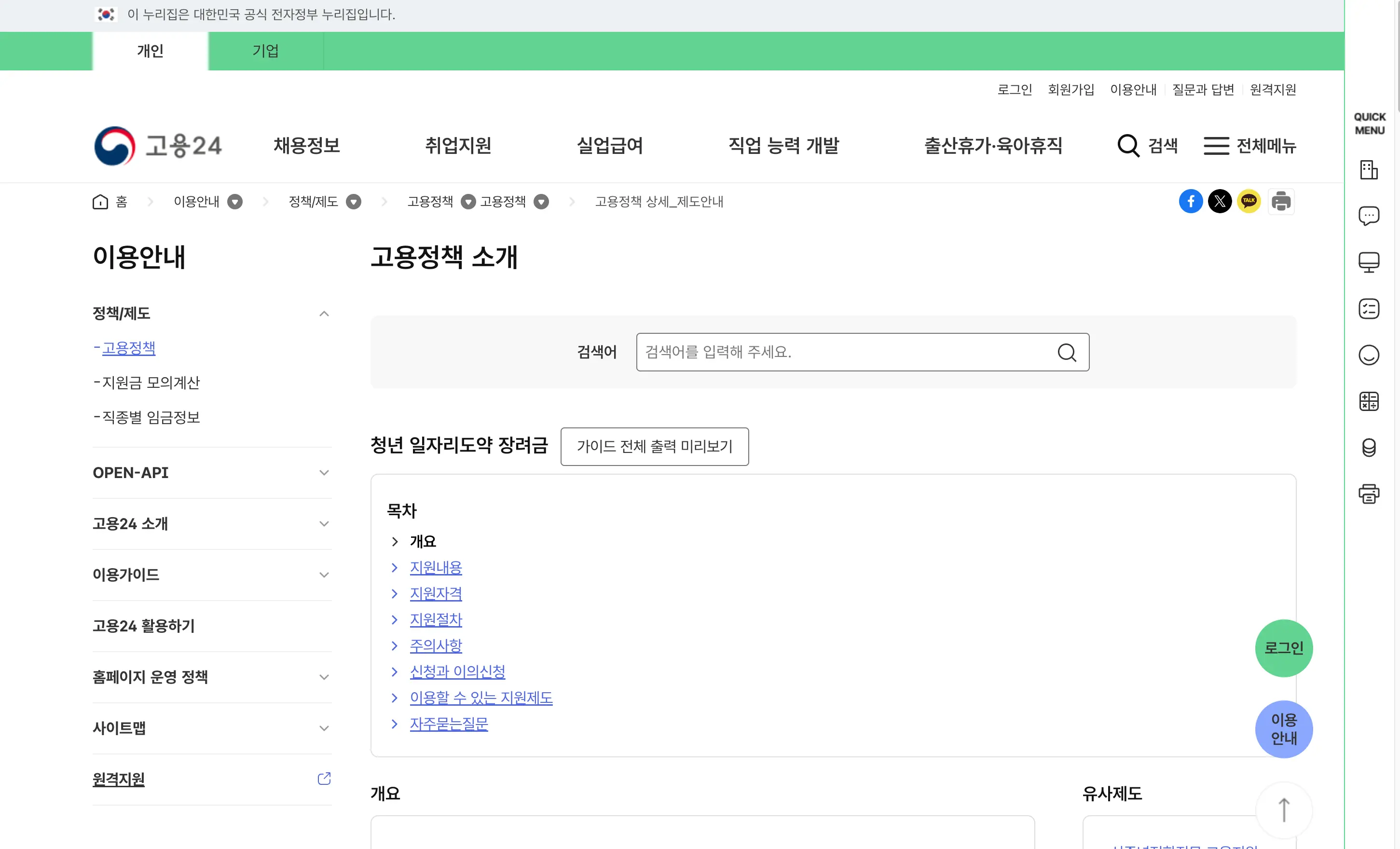Click the smiley face quick menu icon
This screenshot has height=849, width=1400.
(x=1369, y=355)
